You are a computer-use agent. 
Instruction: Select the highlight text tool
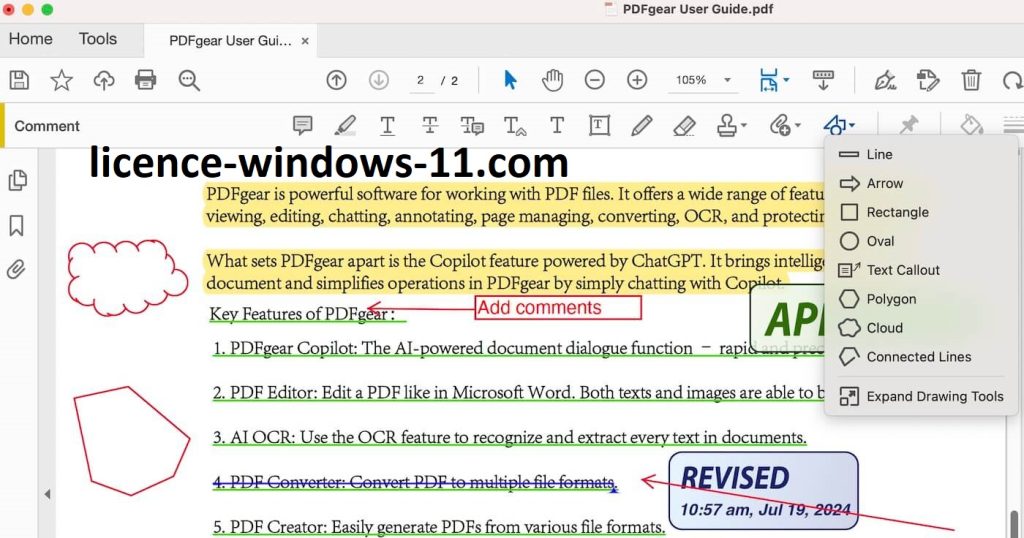click(345, 126)
